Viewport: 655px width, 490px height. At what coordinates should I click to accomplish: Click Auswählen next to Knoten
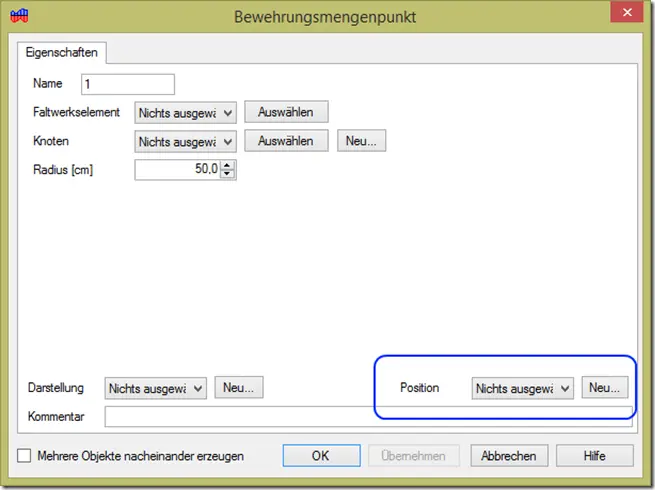point(286,141)
